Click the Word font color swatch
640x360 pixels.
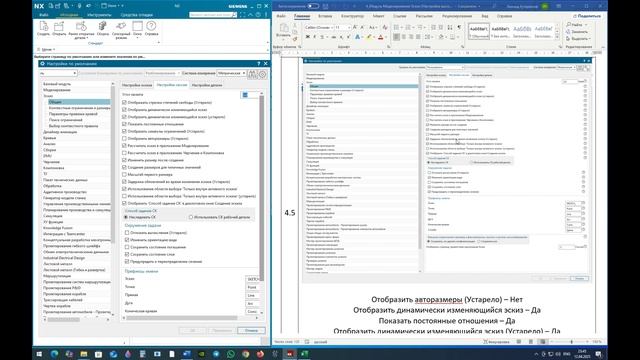[380, 37]
